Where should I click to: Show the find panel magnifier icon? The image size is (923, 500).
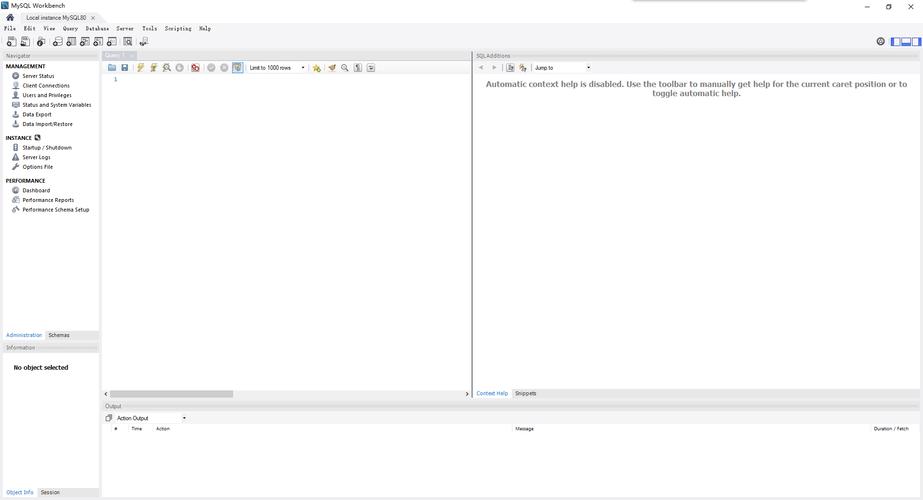[x=345, y=68]
